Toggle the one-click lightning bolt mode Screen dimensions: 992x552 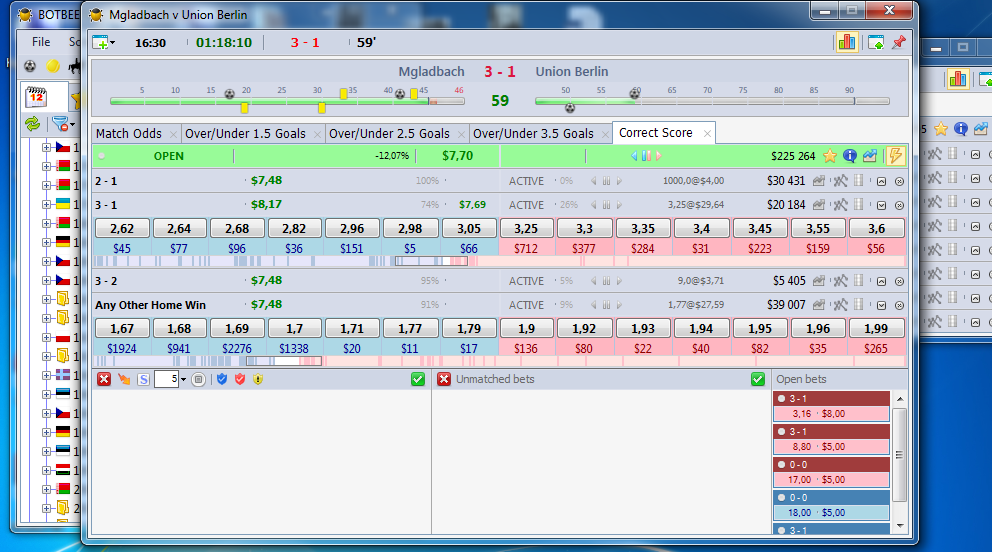pos(895,156)
